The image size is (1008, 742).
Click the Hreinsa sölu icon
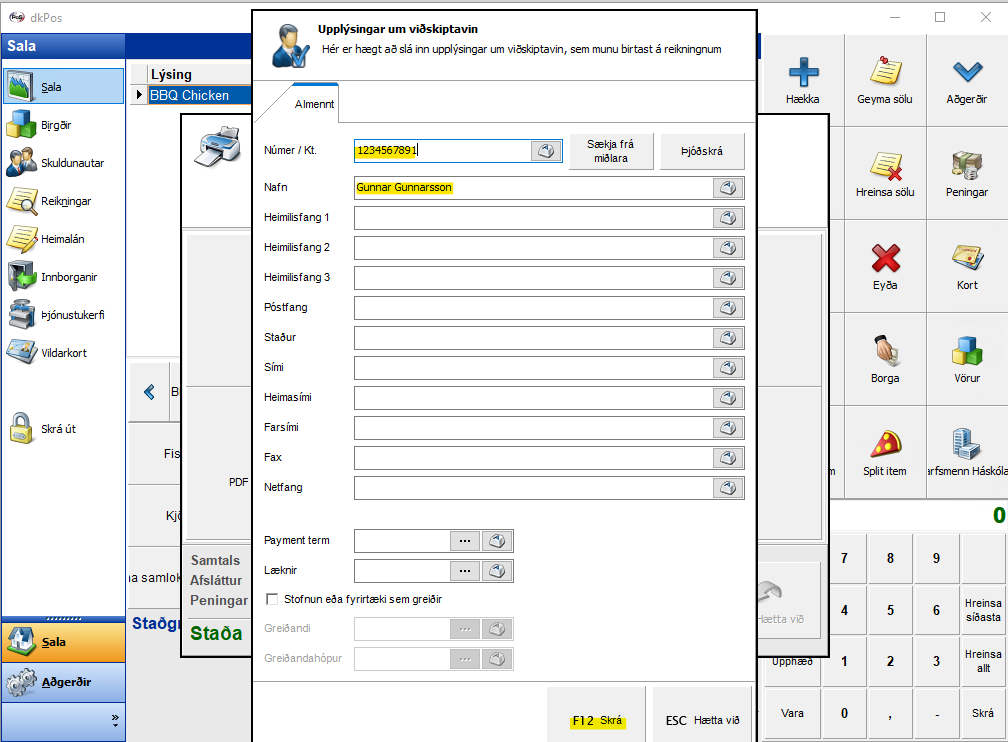point(884,166)
